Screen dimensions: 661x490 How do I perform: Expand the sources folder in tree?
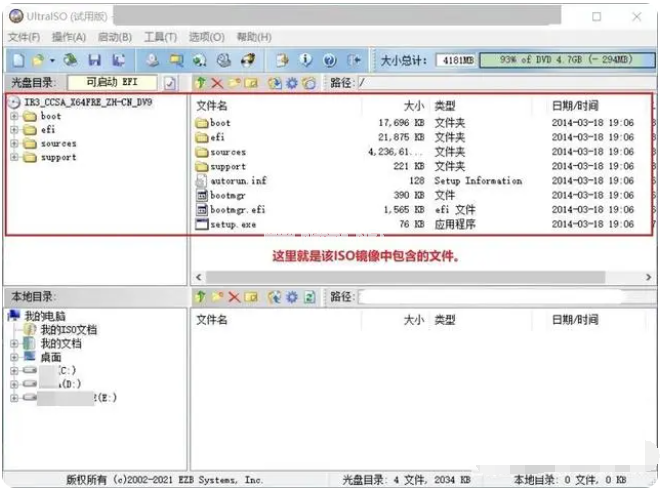(x=14, y=143)
